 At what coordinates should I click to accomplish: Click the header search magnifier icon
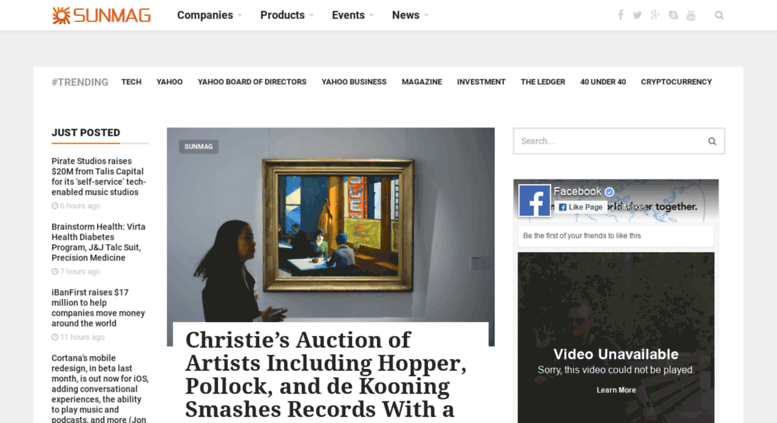[719, 15]
